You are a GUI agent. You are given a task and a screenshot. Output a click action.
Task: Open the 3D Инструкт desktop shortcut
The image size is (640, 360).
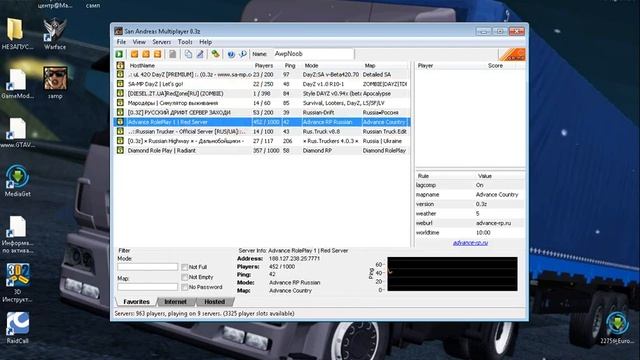tap(18, 282)
